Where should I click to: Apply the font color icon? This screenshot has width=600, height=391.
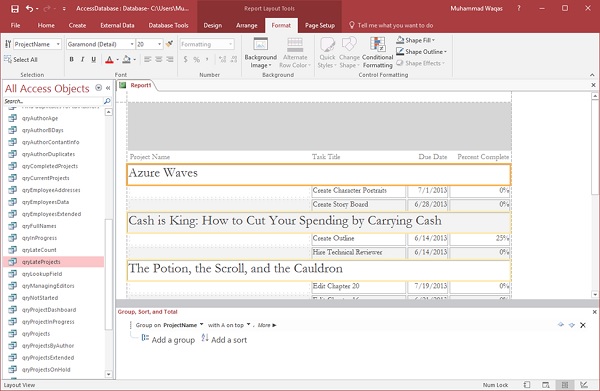pyautogui.click(x=109, y=59)
